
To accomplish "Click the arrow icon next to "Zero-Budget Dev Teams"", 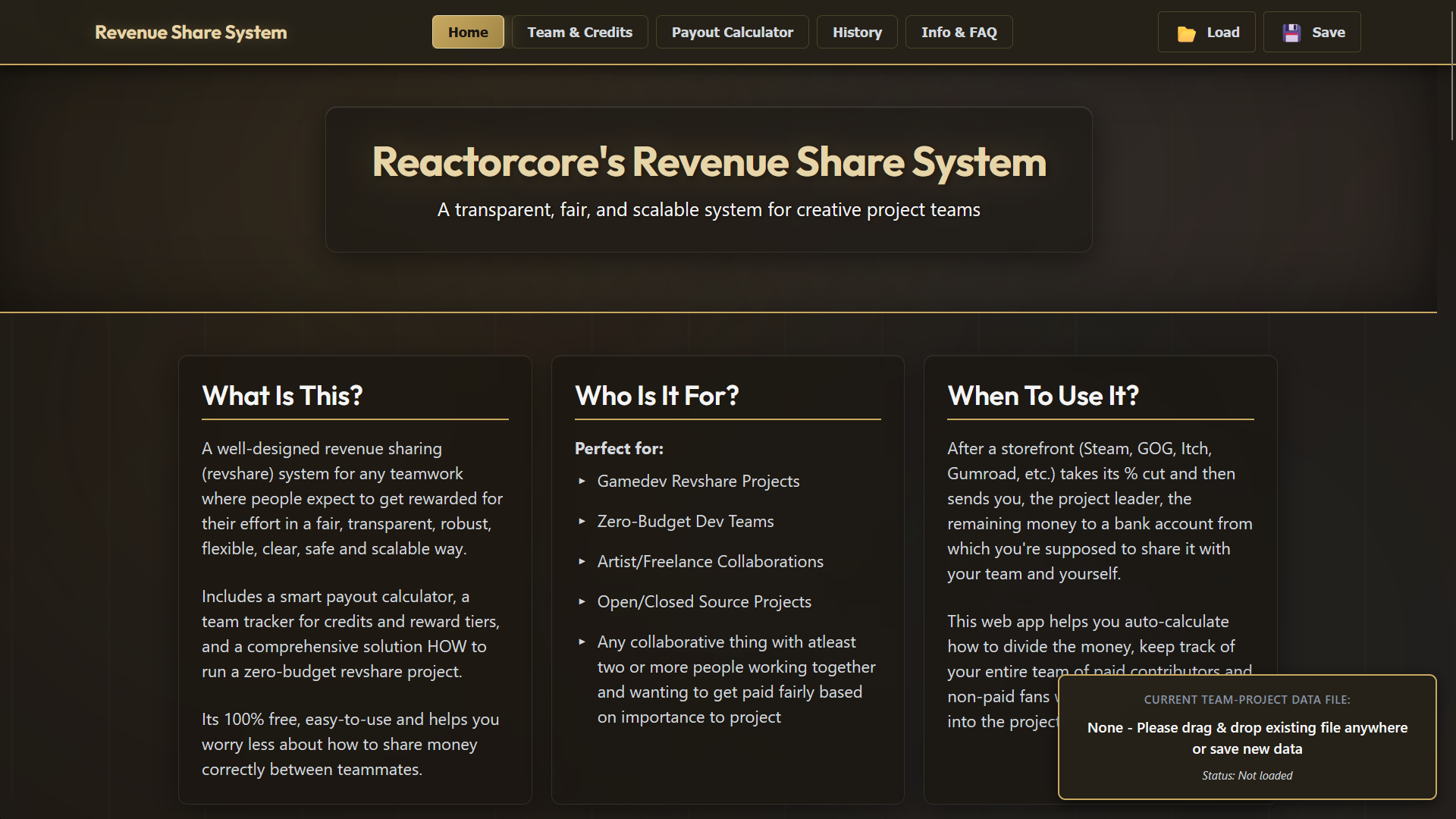I will point(582,522).
